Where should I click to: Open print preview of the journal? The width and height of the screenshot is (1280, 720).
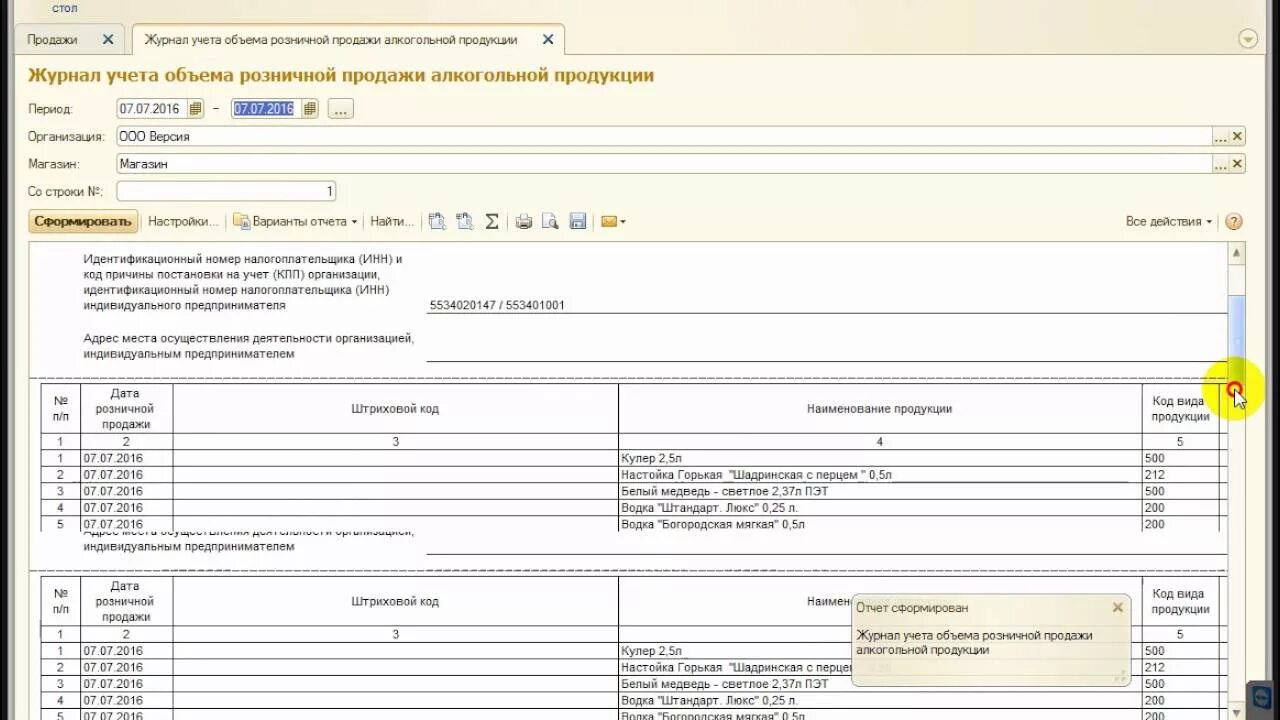pyautogui.click(x=549, y=221)
